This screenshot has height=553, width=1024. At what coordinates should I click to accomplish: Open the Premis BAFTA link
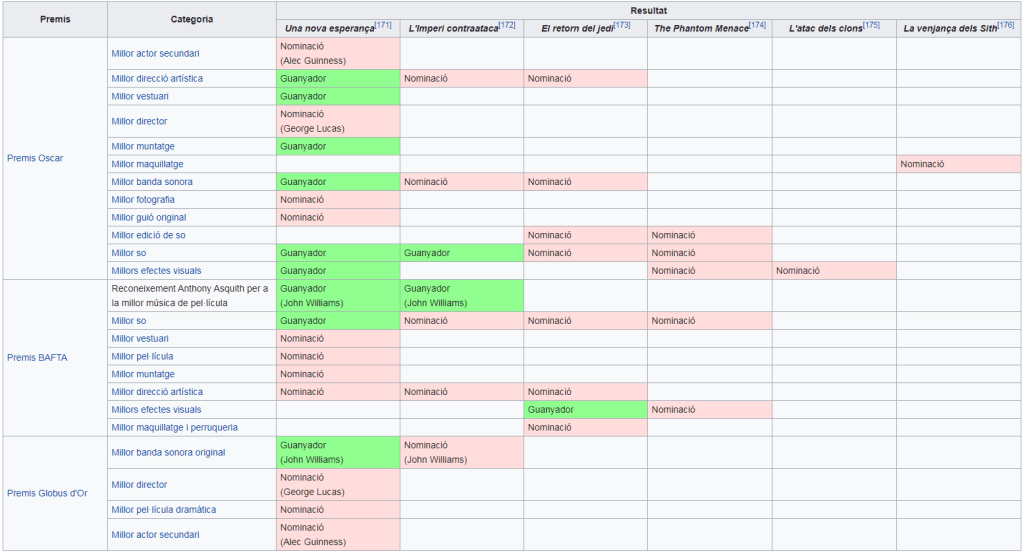coord(36,357)
